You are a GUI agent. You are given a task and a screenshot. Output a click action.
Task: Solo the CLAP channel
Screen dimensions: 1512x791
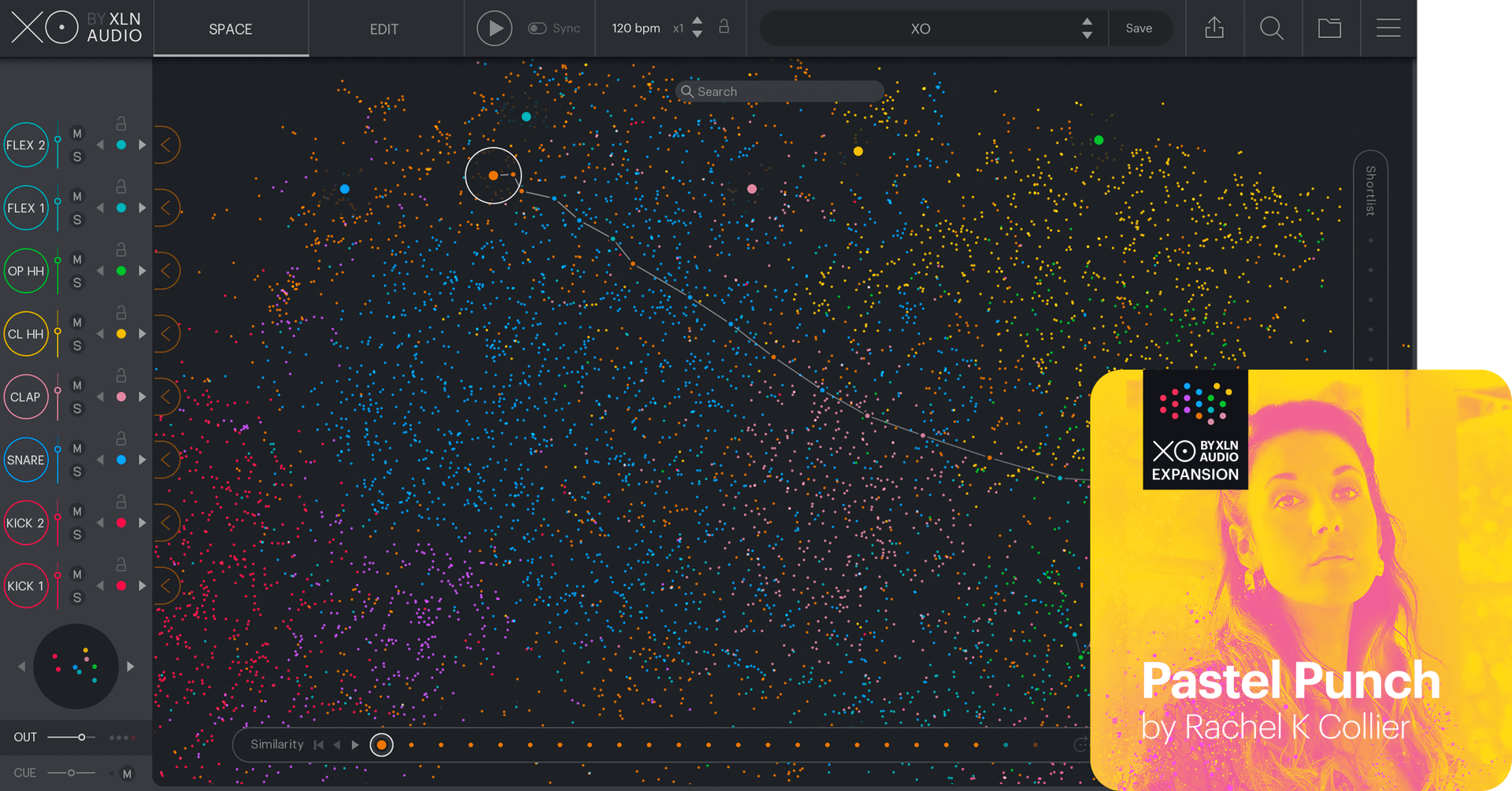tap(77, 408)
